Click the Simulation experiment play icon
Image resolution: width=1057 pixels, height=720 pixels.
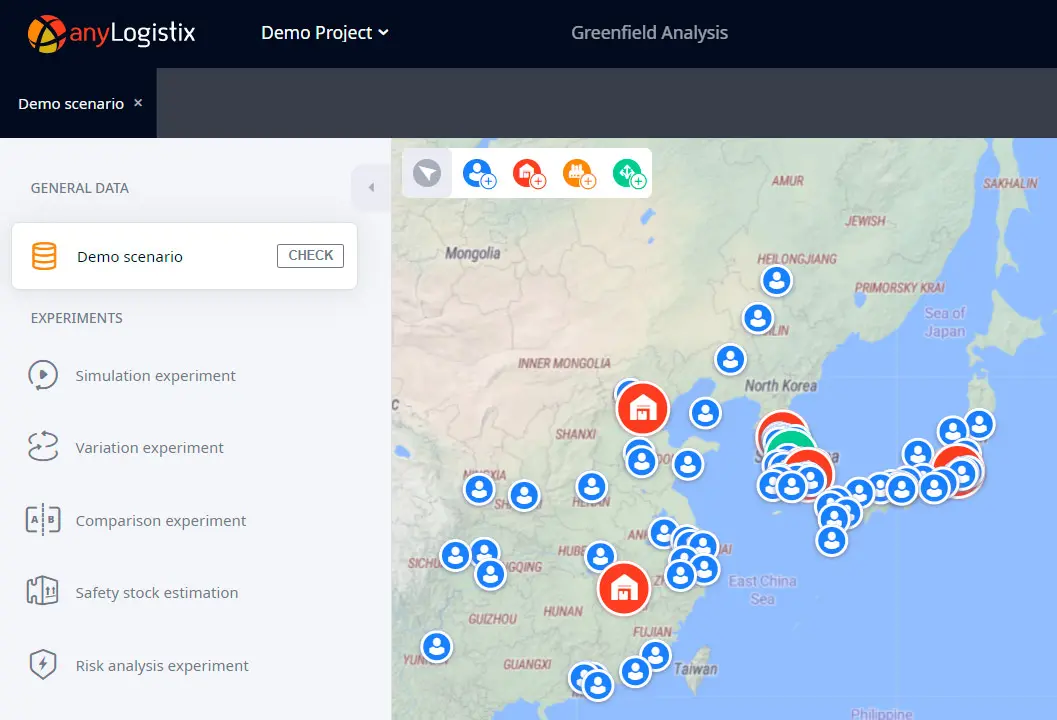click(42, 376)
